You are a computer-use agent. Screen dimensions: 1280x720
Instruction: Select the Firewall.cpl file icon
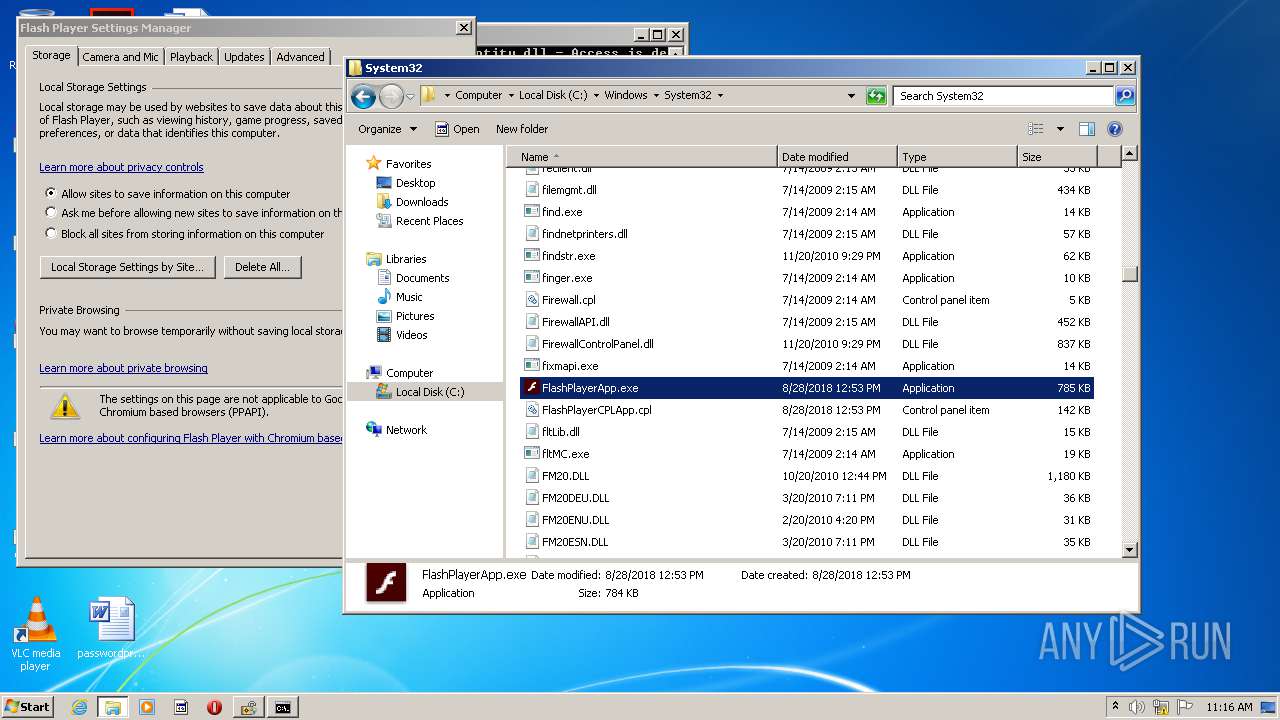pyautogui.click(x=533, y=300)
